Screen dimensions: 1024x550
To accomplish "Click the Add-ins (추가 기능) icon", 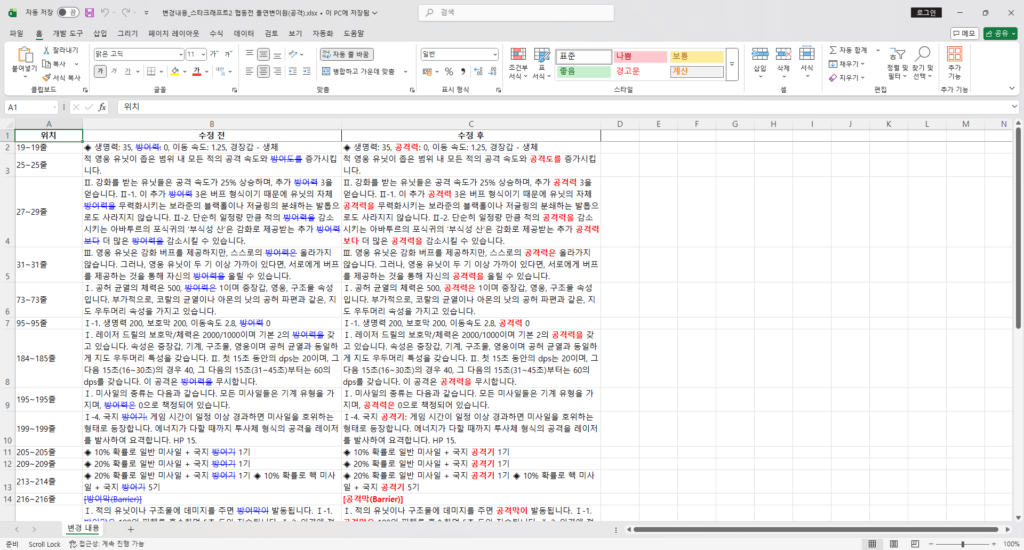I will [x=954, y=54].
